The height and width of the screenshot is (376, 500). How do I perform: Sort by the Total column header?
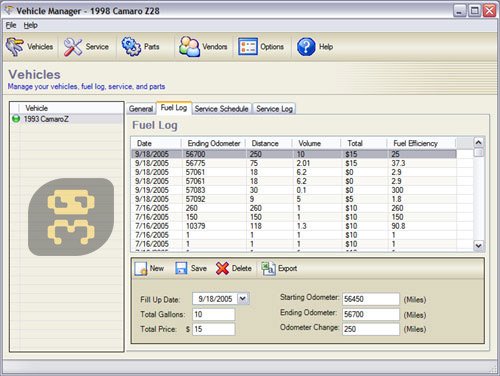(x=364, y=143)
